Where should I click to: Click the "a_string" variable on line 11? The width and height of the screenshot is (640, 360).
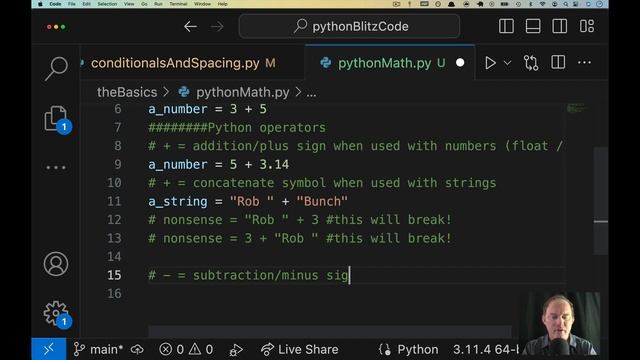pyautogui.click(x=178, y=201)
